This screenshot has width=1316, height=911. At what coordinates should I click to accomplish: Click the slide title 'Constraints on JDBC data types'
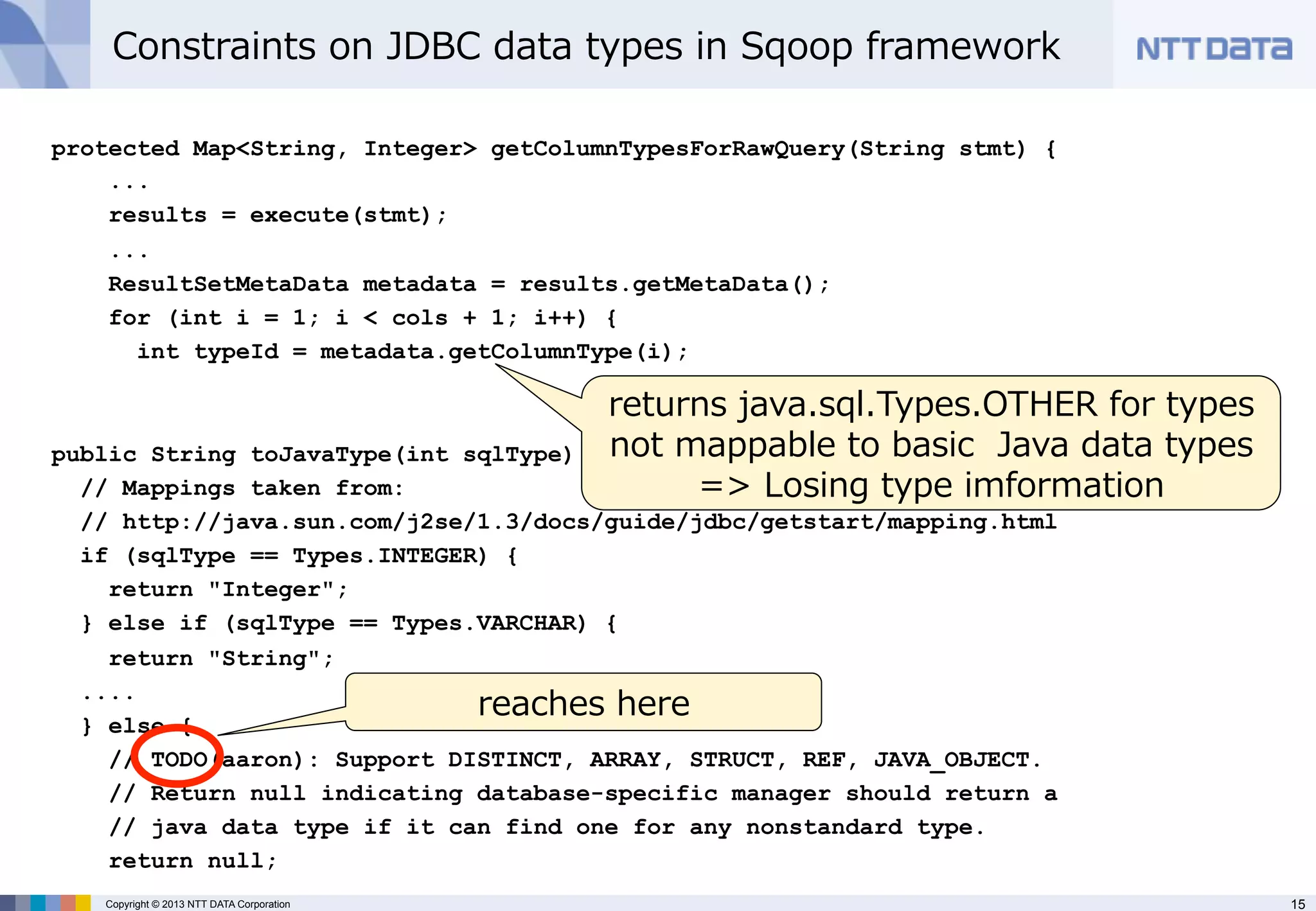tap(585, 46)
